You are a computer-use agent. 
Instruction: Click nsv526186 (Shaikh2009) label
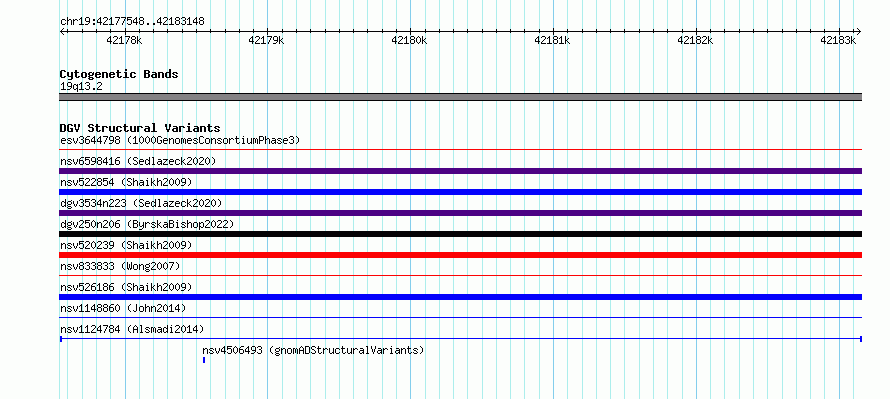(126, 287)
